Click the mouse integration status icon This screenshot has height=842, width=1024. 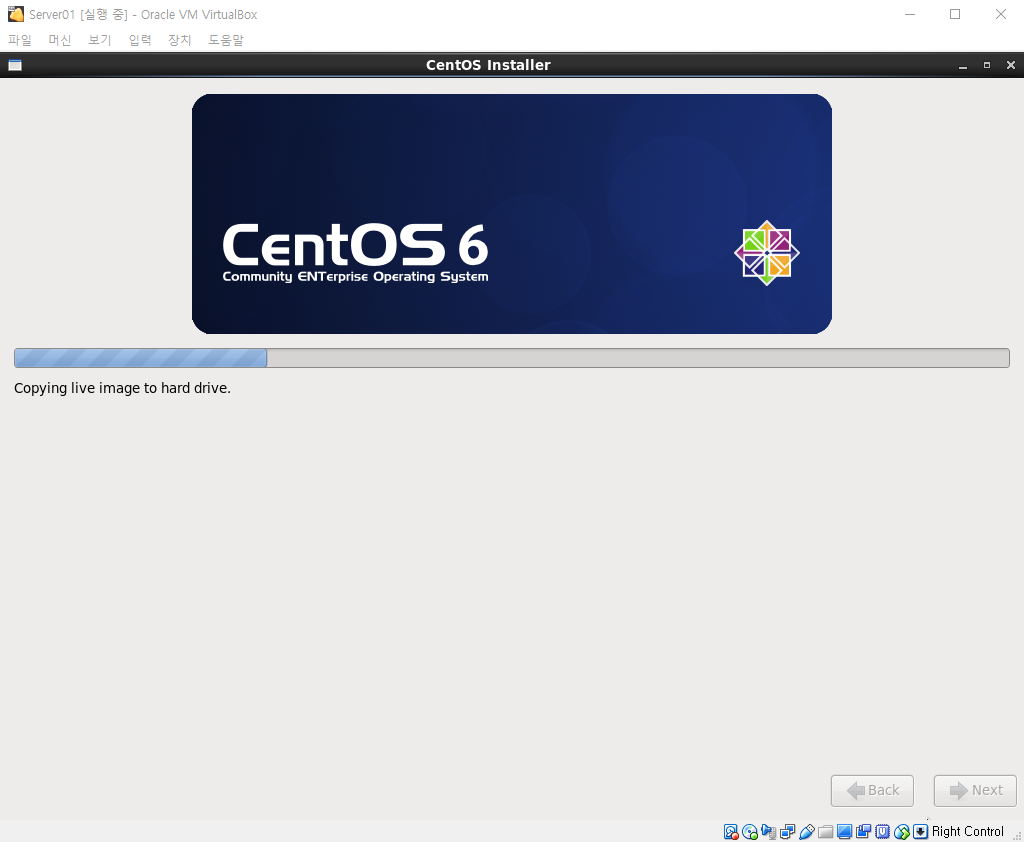point(902,832)
